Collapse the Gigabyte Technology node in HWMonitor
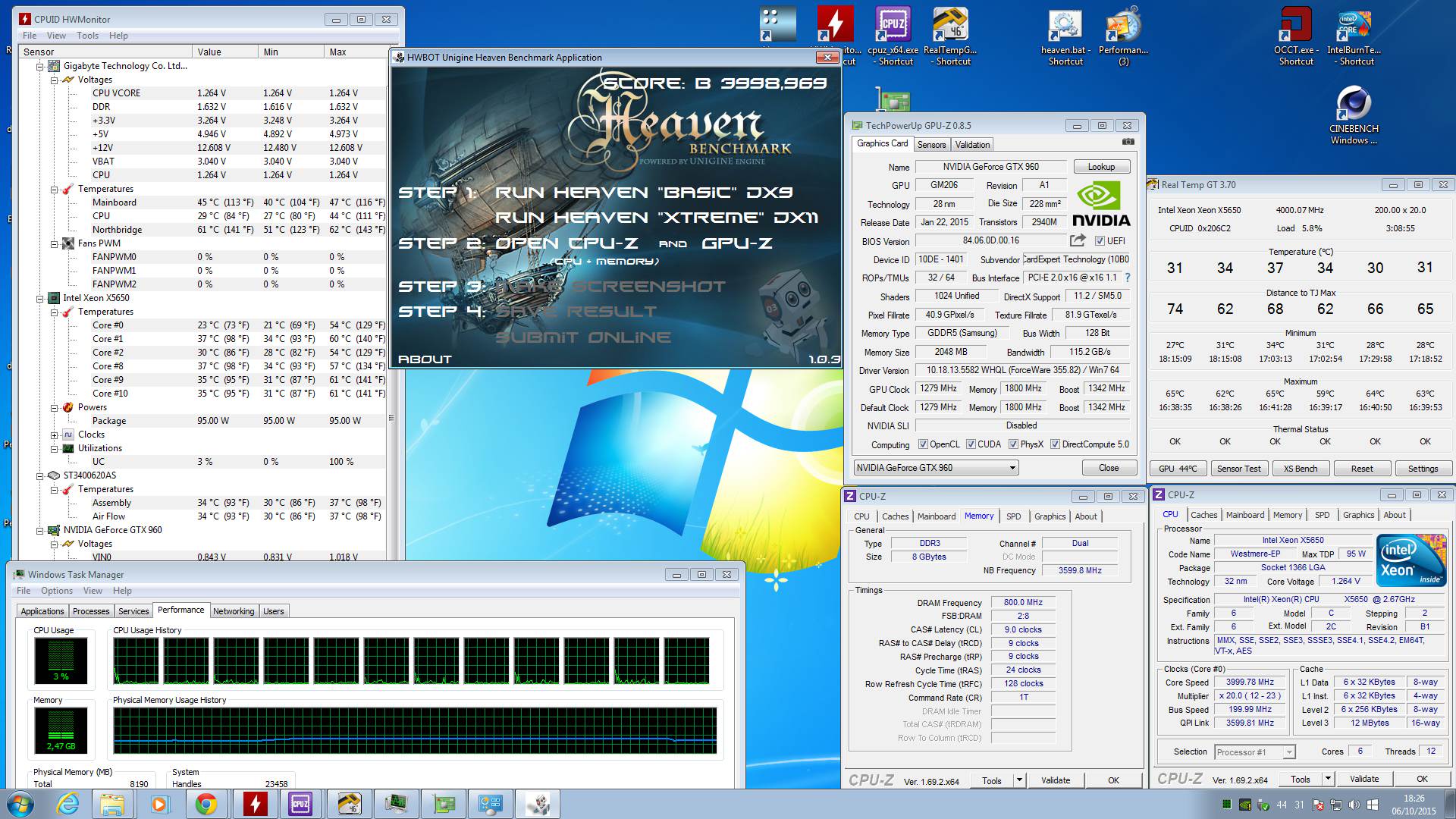The width and height of the screenshot is (1456, 819). pos(39,66)
